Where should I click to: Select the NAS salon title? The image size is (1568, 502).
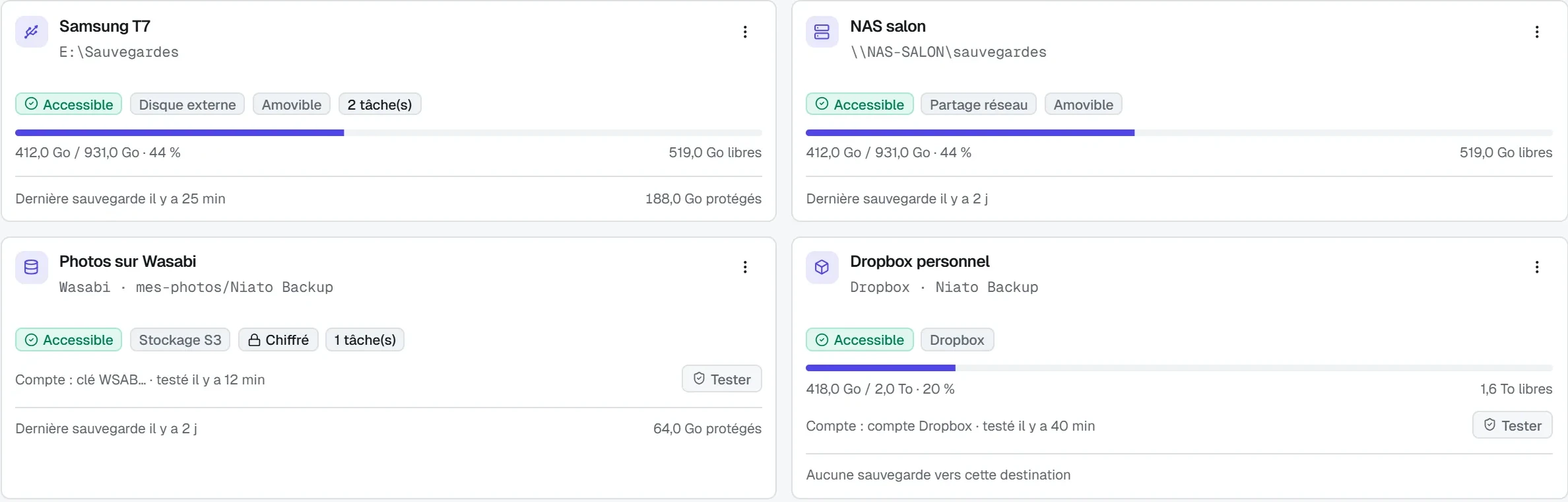pyautogui.click(x=888, y=26)
